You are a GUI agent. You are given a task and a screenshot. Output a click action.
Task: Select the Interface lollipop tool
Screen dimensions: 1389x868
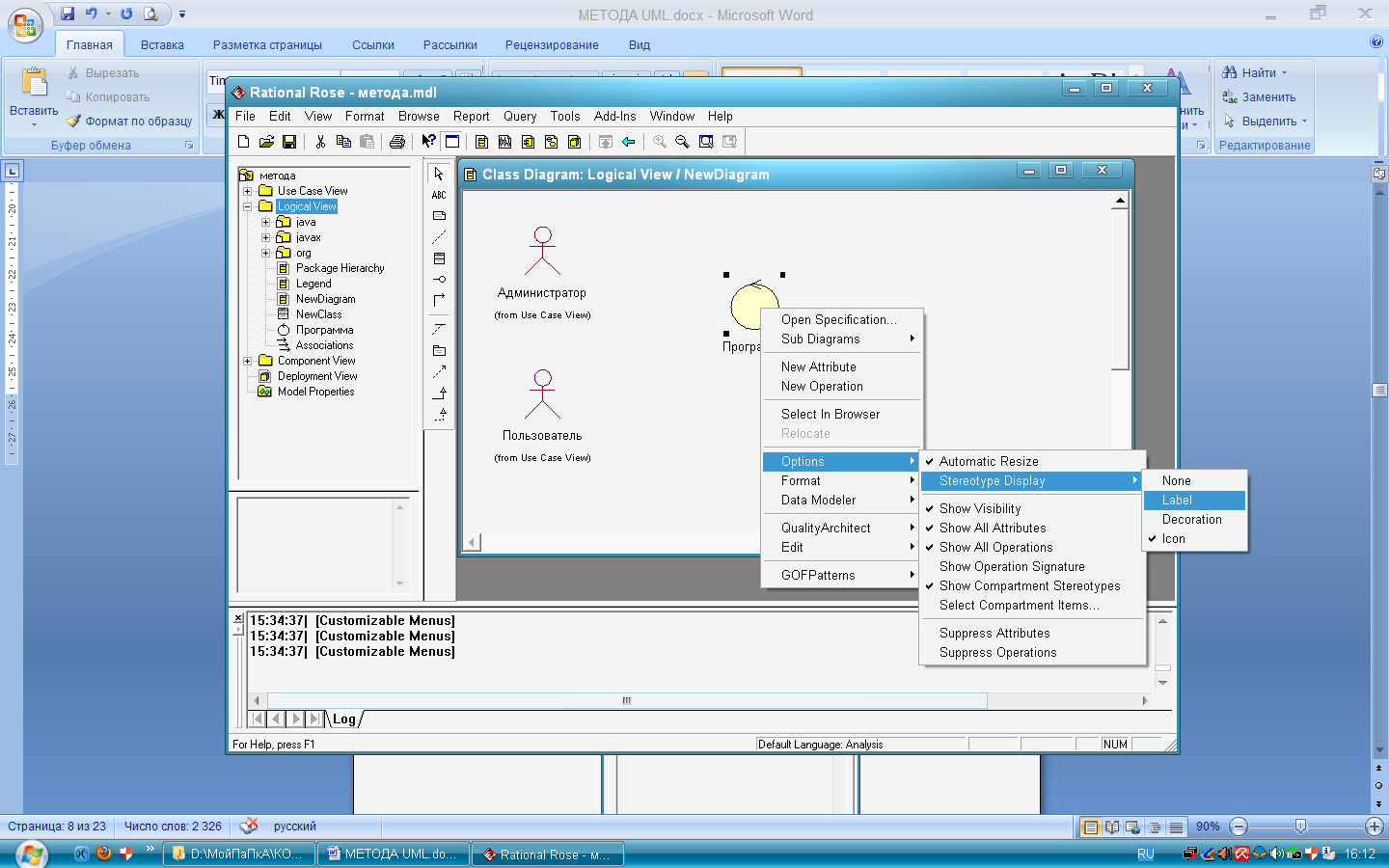click(439, 279)
